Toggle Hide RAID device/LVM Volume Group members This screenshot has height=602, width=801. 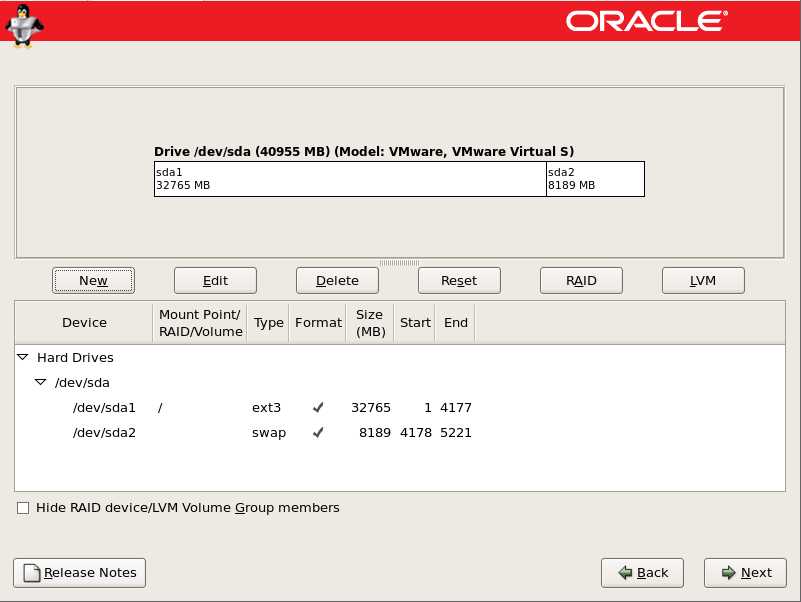coord(23,508)
